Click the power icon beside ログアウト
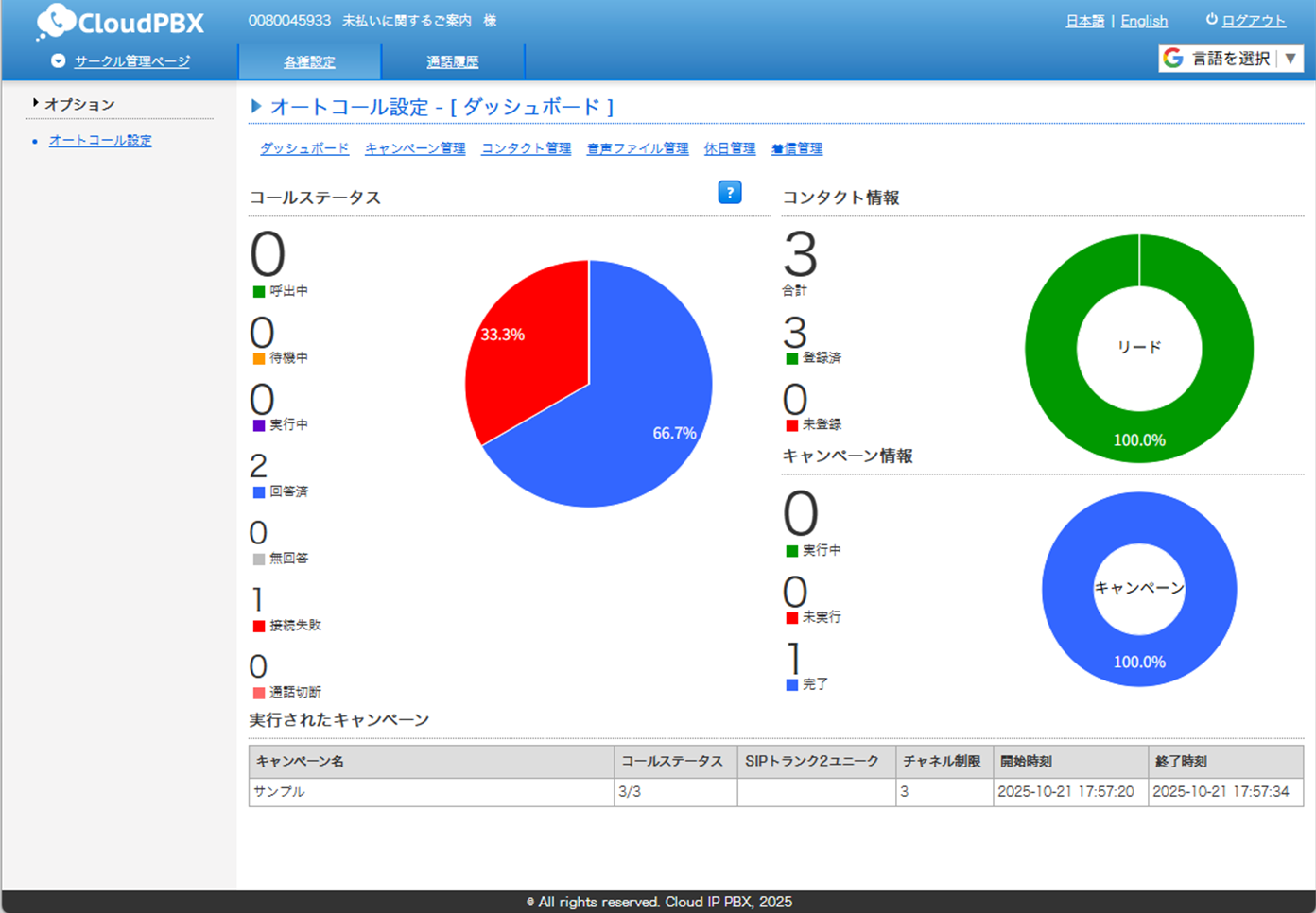This screenshot has height=913, width=1316. pyautogui.click(x=1212, y=21)
